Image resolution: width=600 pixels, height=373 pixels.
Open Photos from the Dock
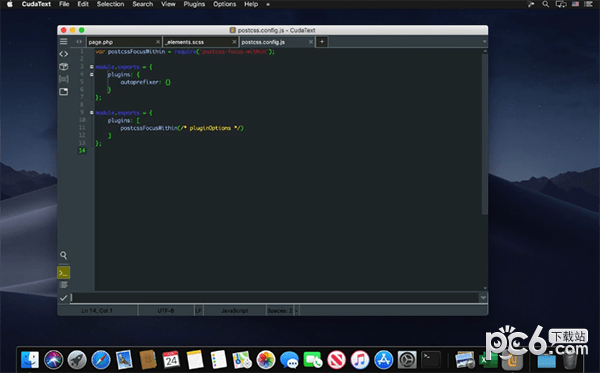click(x=266, y=360)
